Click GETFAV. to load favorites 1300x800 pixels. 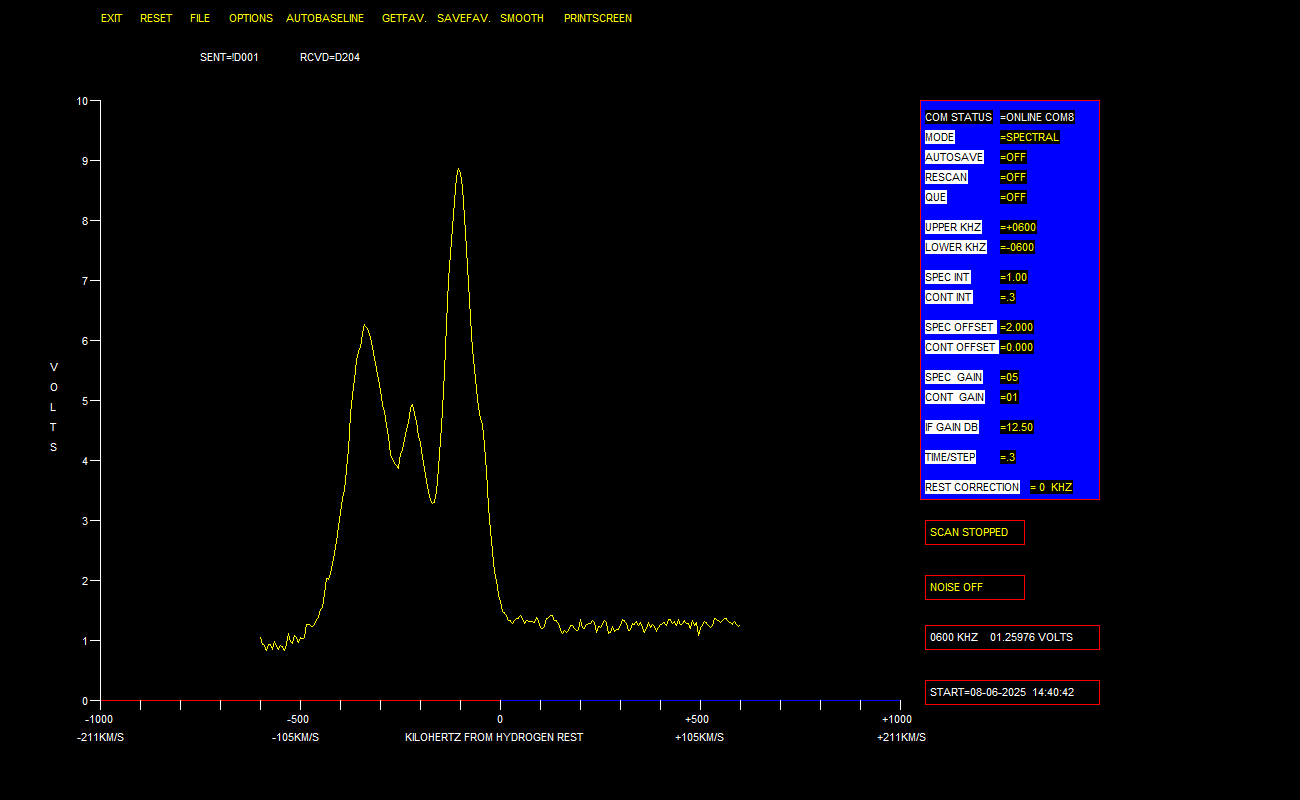[403, 18]
